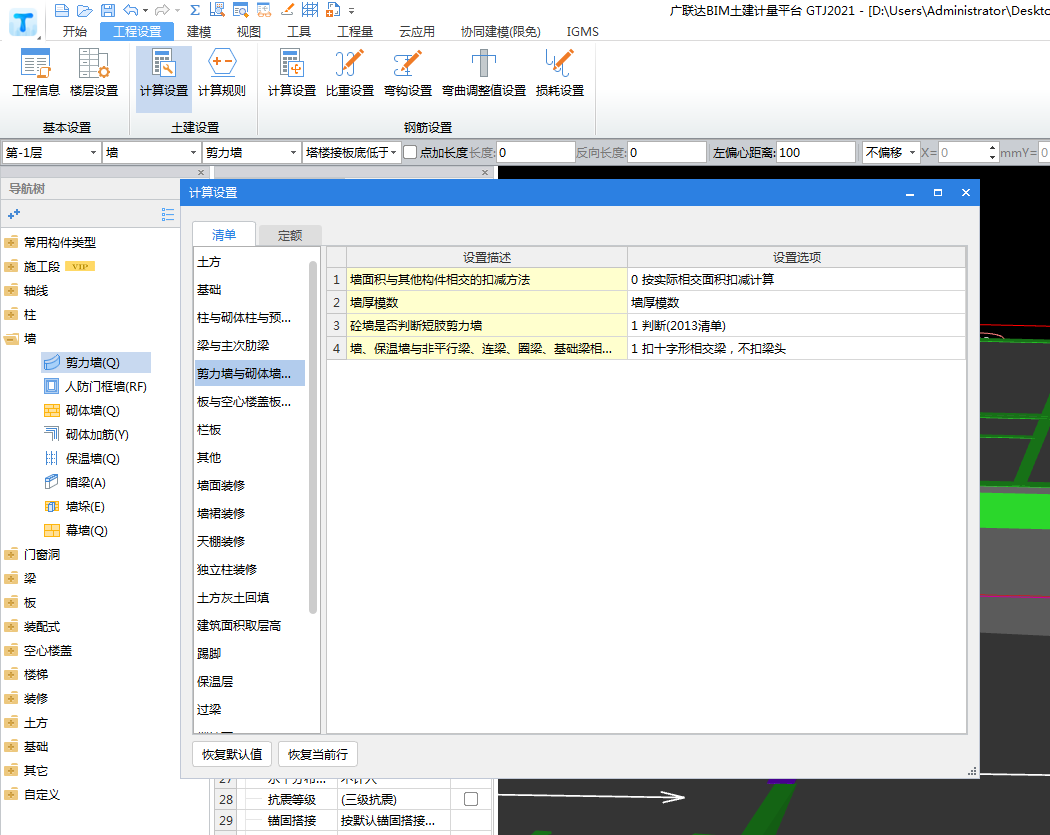Viewport: 1050px width, 835px height.
Task: Click the 1 判断(2013清单) option cell
Action: pos(796,325)
